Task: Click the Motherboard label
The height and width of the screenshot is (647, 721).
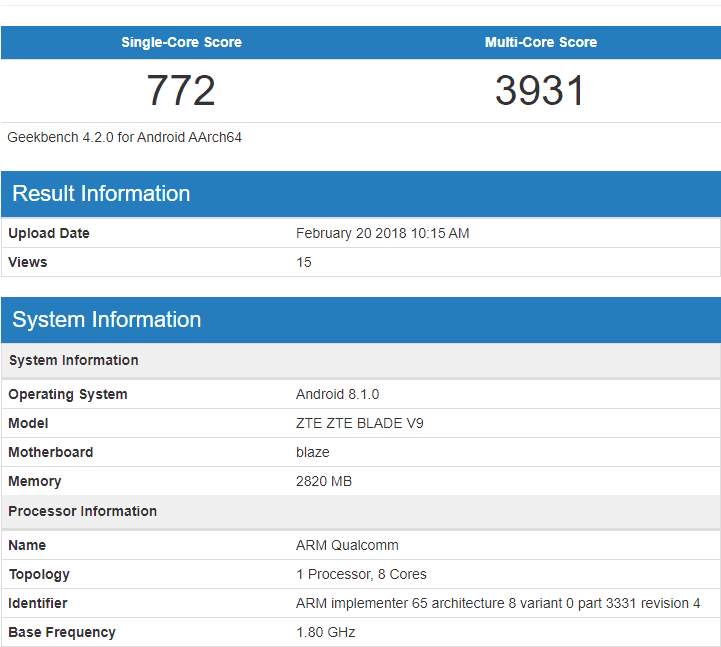Action: pyautogui.click(x=51, y=452)
